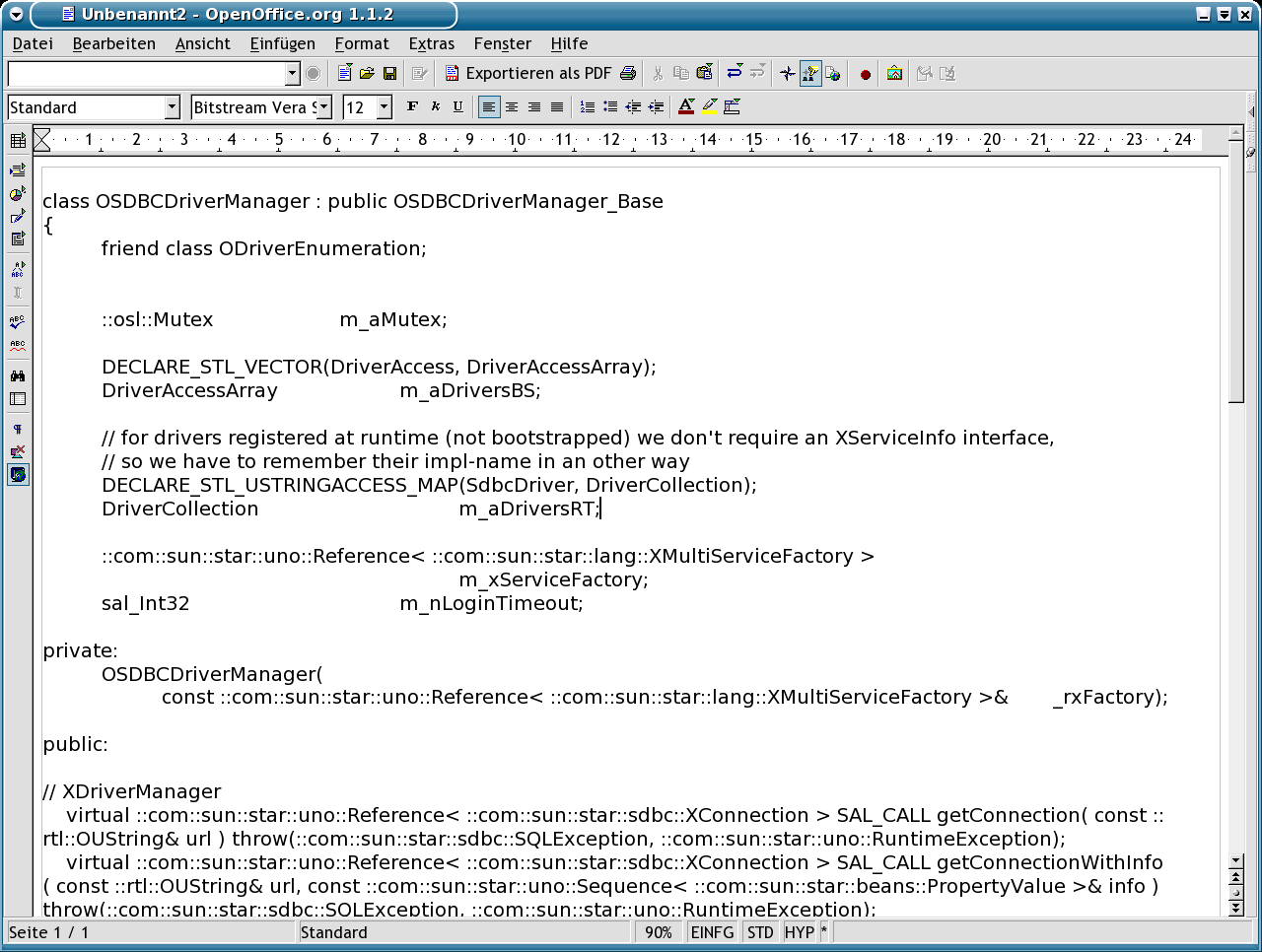Image resolution: width=1262 pixels, height=952 pixels.
Task: Start the spellcheck from the sidebar
Action: [x=18, y=321]
